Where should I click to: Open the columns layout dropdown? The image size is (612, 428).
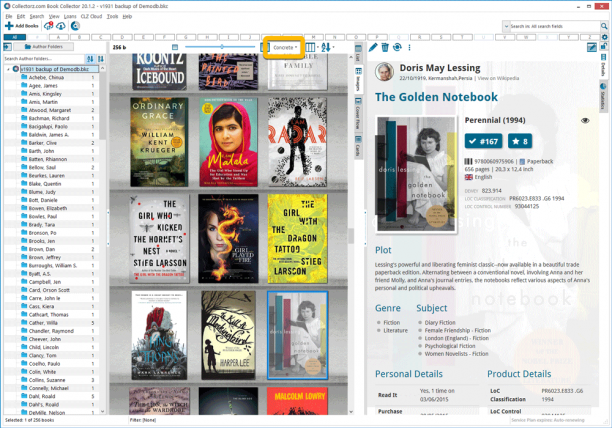coord(312,47)
